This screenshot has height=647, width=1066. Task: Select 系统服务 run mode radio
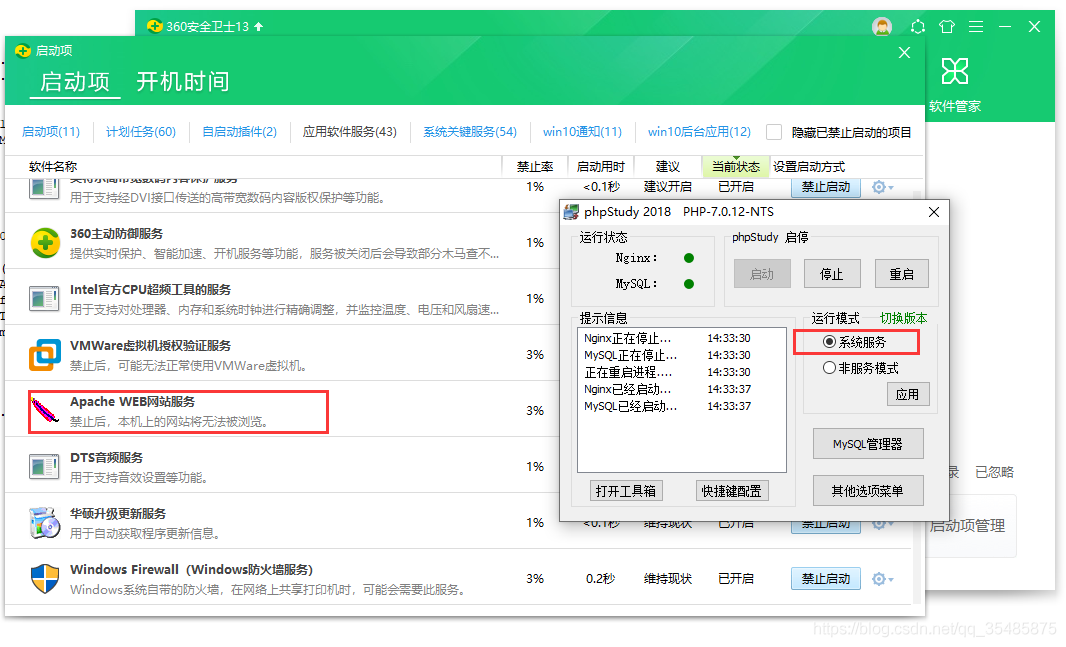(829, 342)
